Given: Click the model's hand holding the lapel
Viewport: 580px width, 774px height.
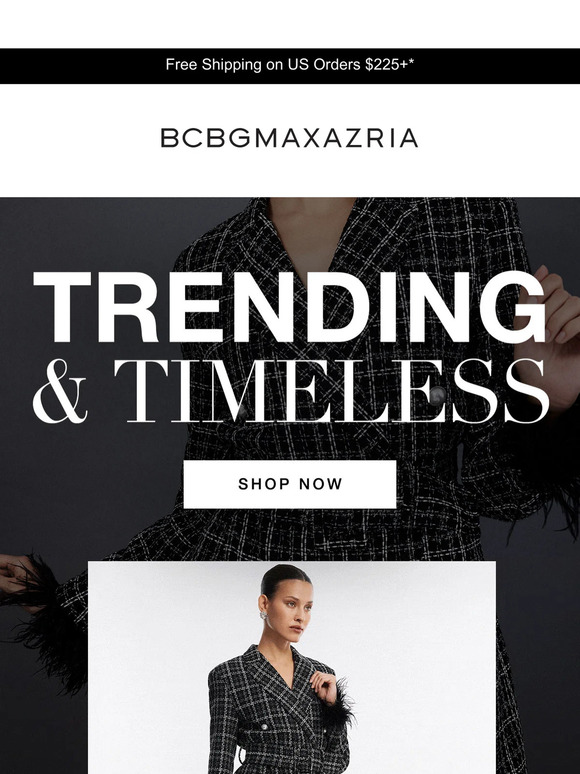Looking at the screenshot, I should 323,686.
